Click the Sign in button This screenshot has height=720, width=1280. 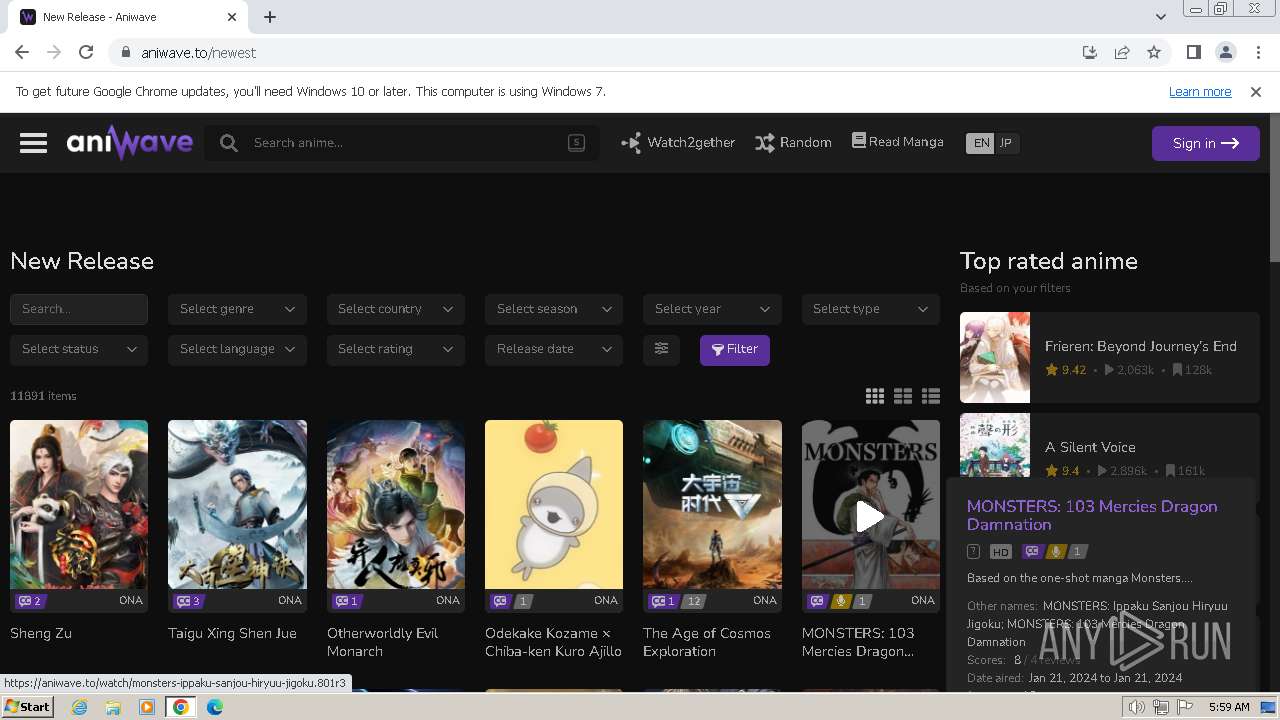pos(1206,143)
